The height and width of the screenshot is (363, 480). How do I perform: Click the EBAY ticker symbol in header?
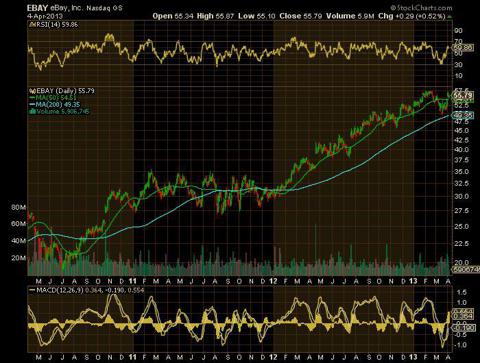(37, 8)
